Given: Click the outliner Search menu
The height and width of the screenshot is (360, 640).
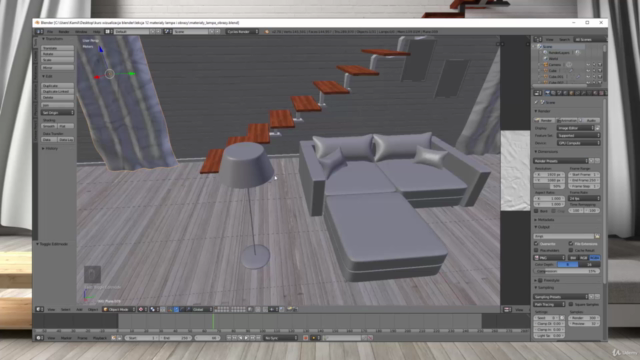Looking at the screenshot, I should (x=564, y=39).
